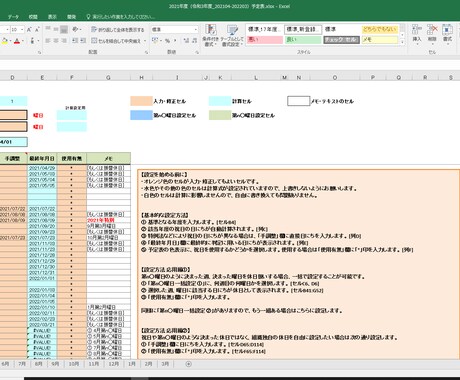The image size is (460, 380).
Task: Select the cell containing 2021/04/29
Action: pos(42,168)
